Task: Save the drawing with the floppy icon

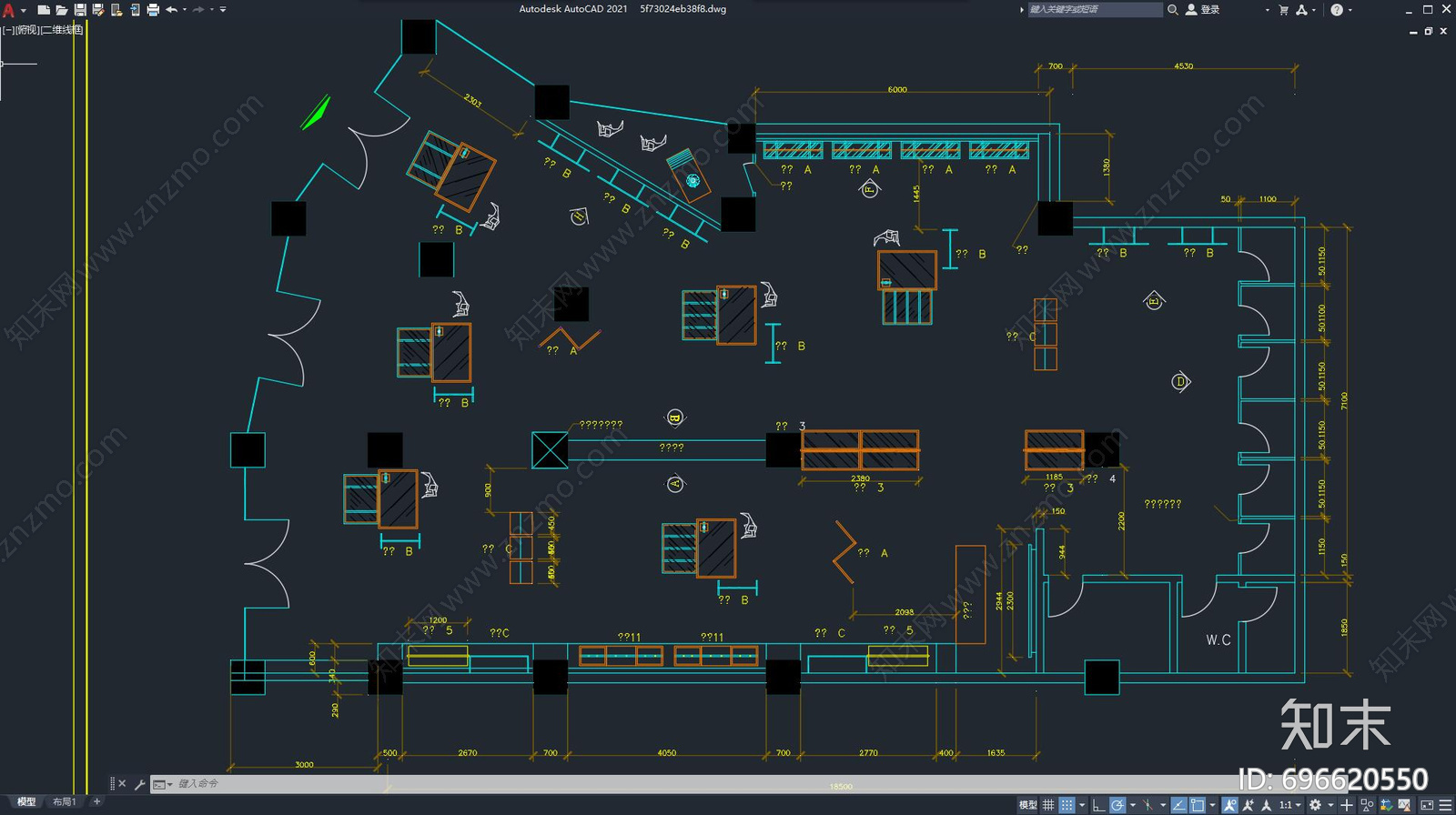Action: [x=80, y=10]
